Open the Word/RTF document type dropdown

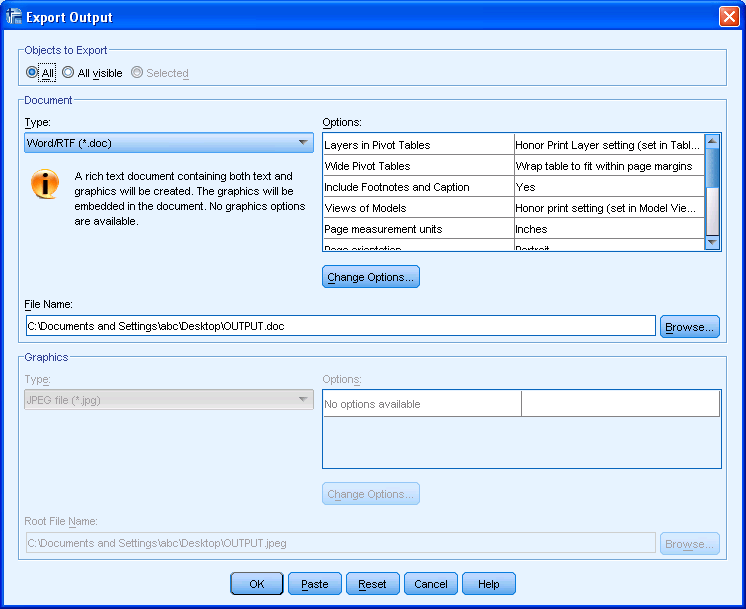pos(168,143)
